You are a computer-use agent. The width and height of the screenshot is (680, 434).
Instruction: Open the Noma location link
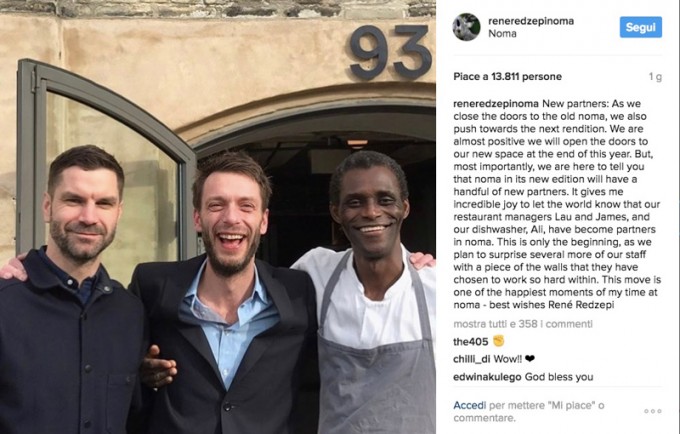tap(502, 33)
